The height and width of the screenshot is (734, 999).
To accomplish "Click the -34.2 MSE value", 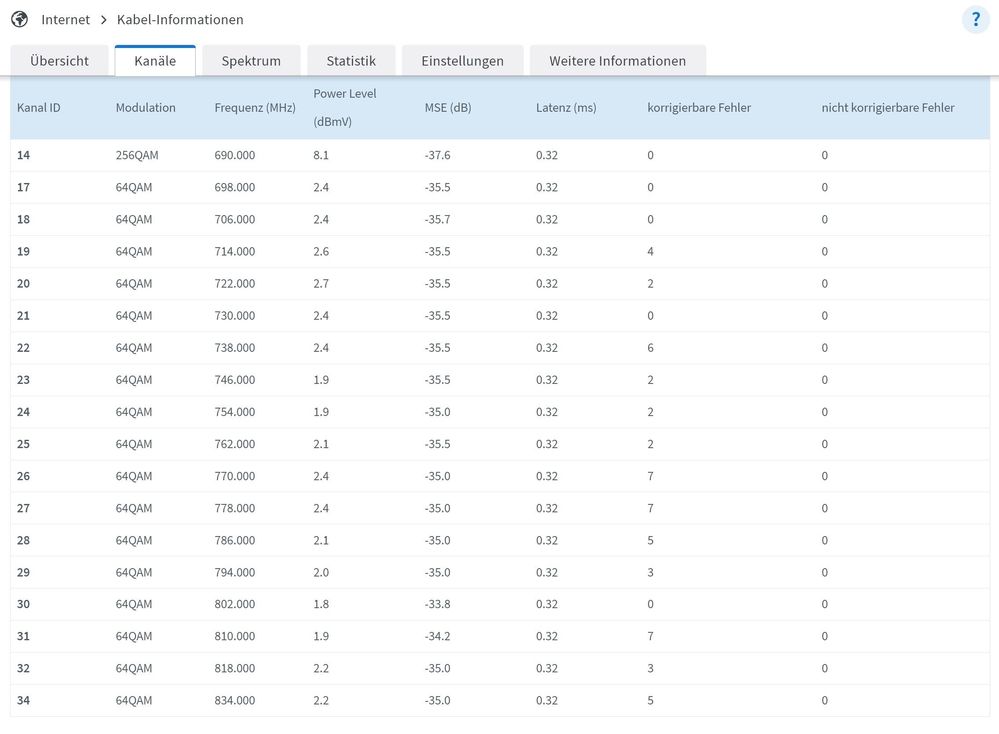I will [x=437, y=636].
